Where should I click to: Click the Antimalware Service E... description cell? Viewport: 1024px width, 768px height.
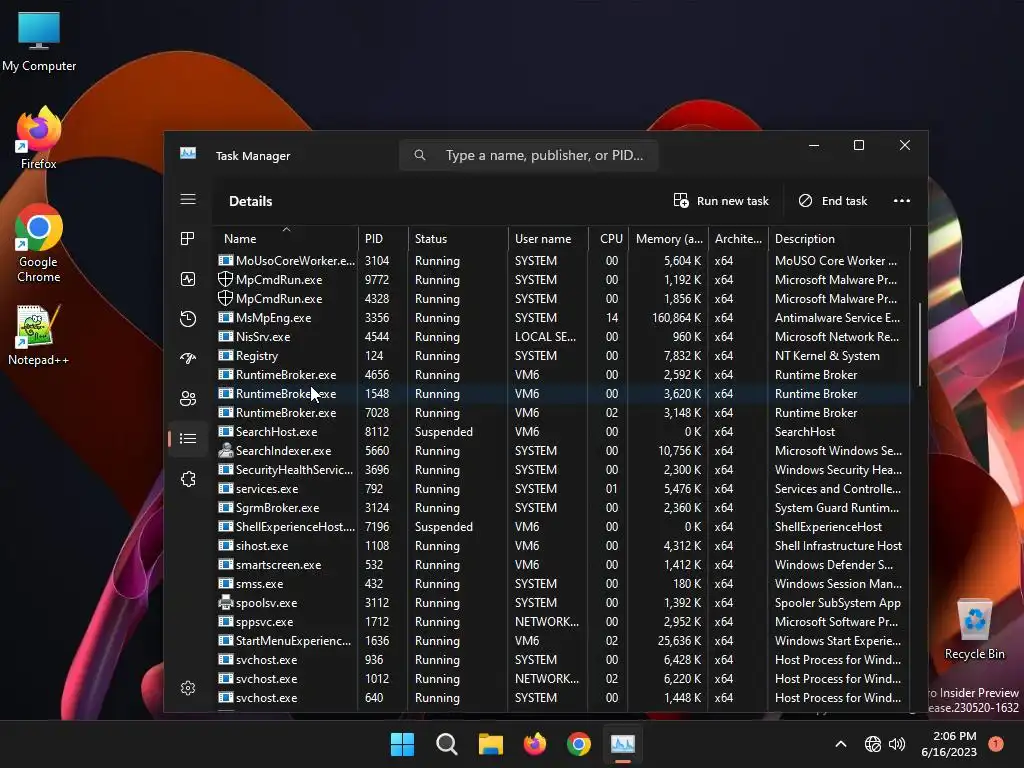[x=837, y=317]
